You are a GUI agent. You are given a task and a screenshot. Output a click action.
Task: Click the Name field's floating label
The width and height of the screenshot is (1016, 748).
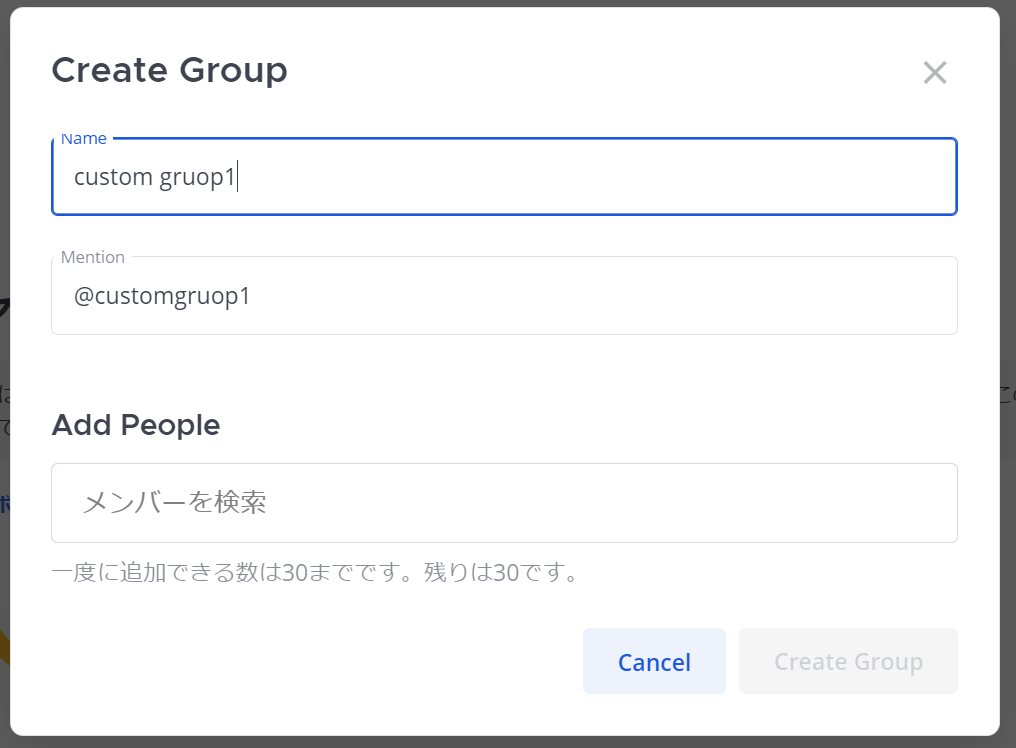pos(84,139)
